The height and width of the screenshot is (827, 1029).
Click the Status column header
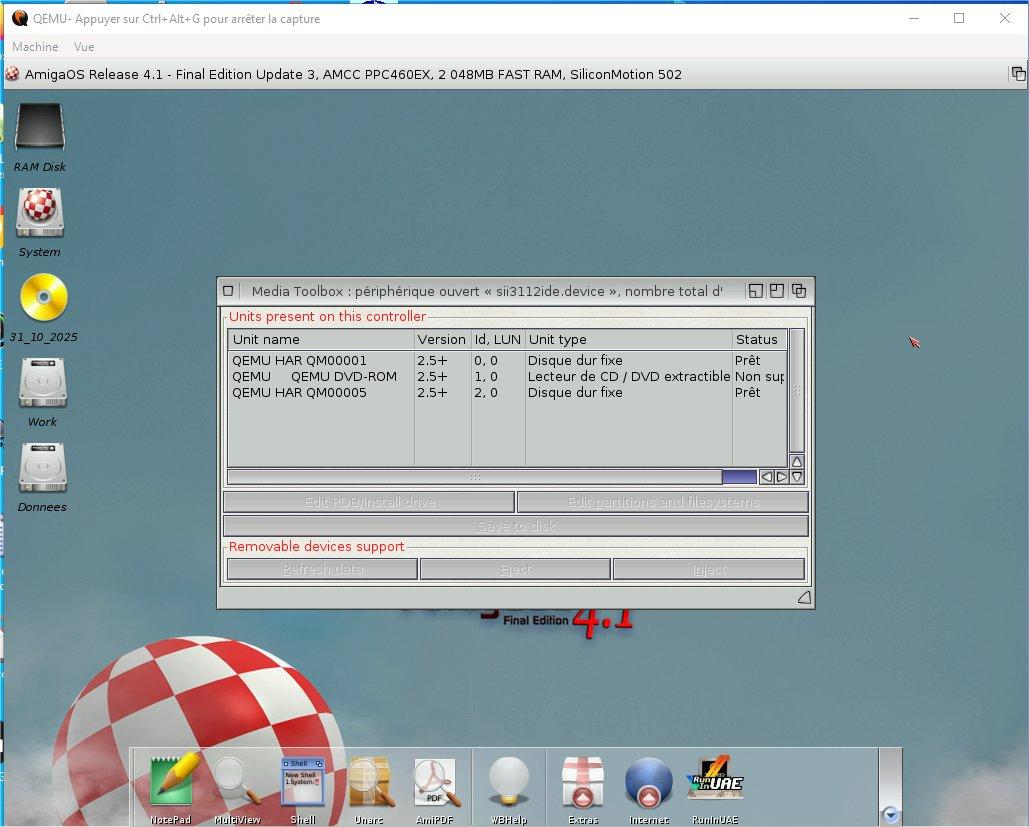coord(757,340)
